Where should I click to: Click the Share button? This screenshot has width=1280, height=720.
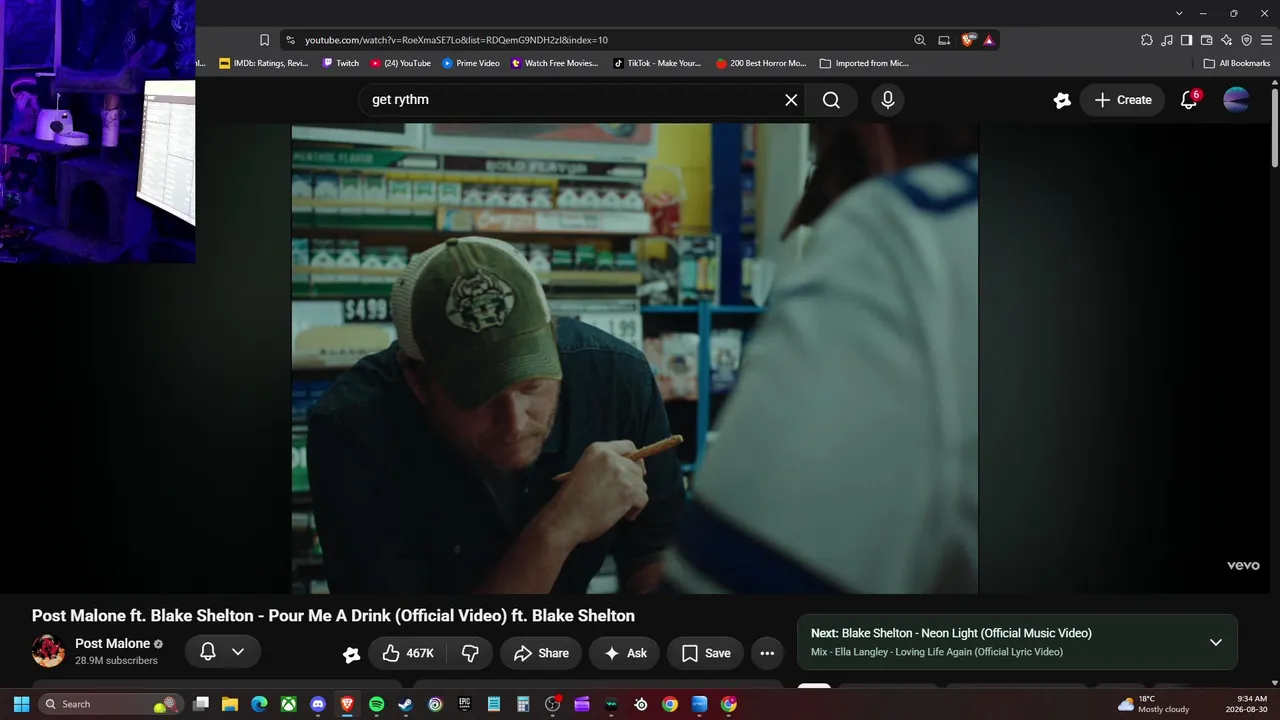pos(541,653)
